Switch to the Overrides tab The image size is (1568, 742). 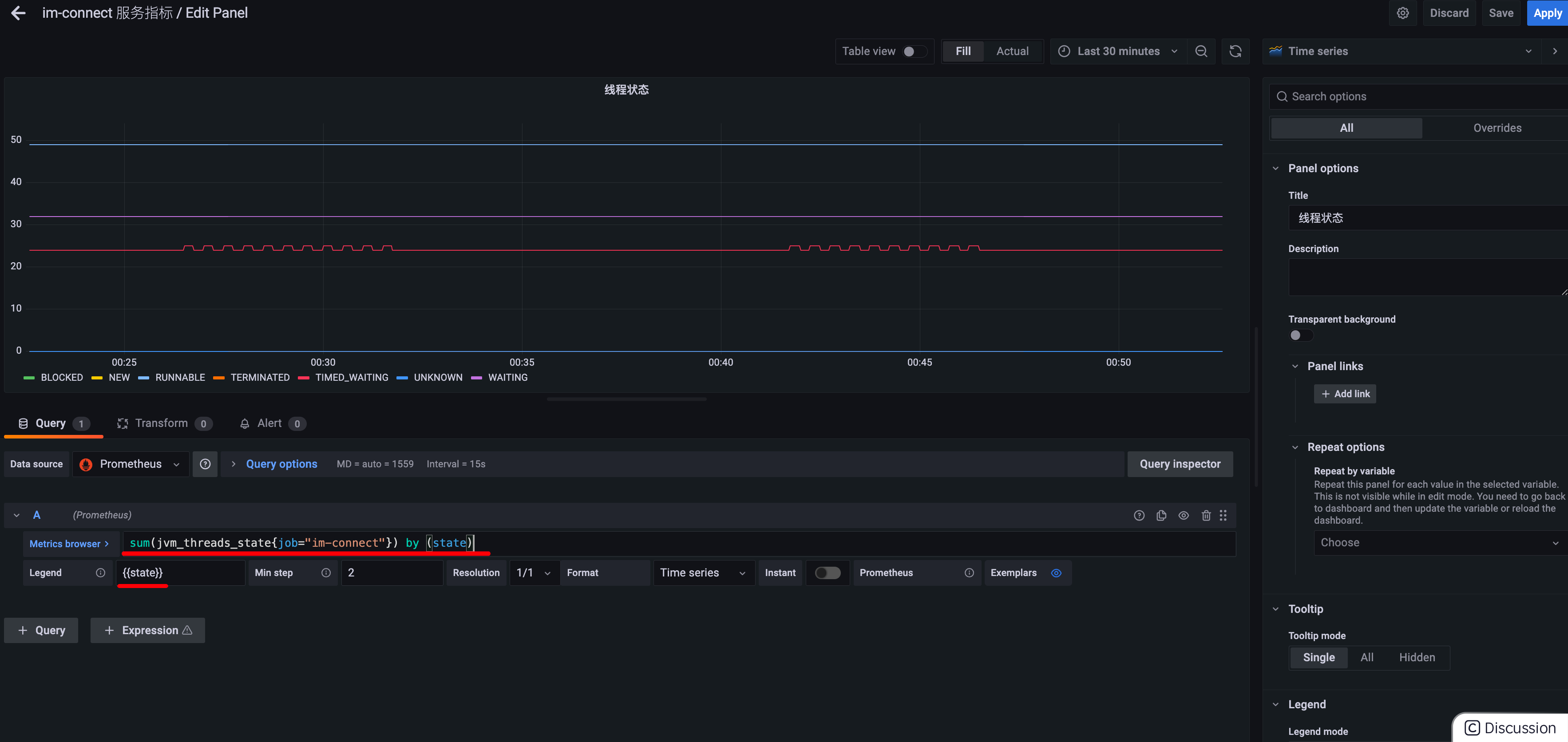coord(1497,128)
